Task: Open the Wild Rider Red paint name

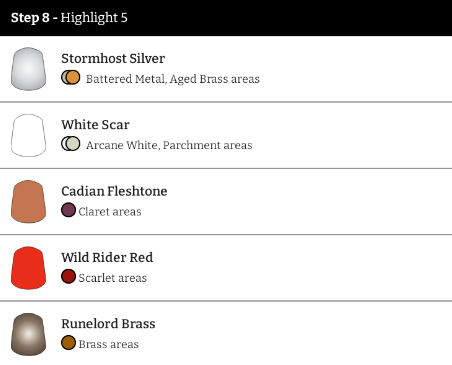Action: tap(107, 258)
